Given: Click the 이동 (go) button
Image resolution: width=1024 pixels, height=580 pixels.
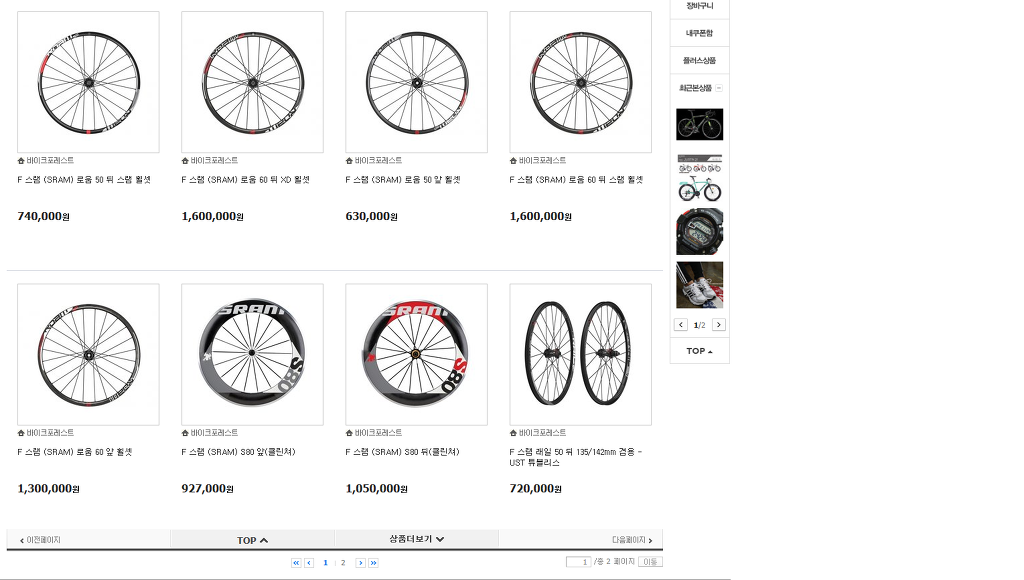Looking at the screenshot, I should [650, 562].
